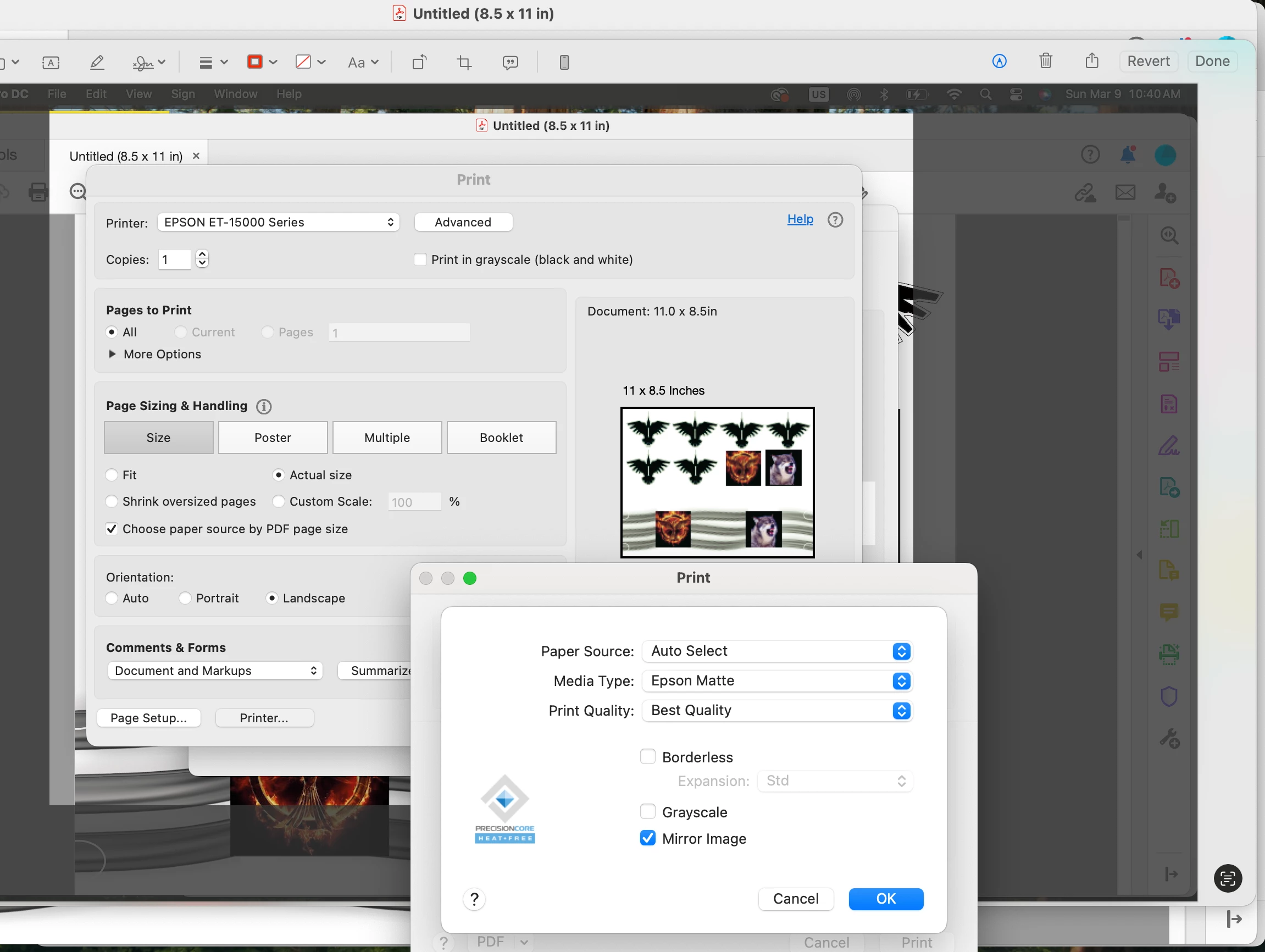Viewport: 1265px width, 952px height.
Task: Click the blue OK button
Action: (x=885, y=898)
